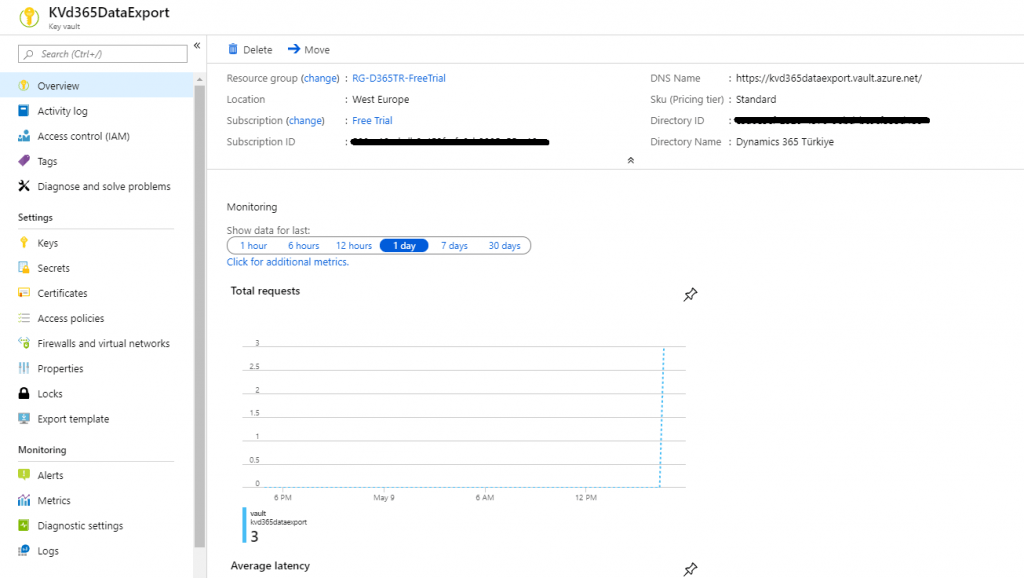
Task: Switch time range to 7 days
Action: point(455,246)
